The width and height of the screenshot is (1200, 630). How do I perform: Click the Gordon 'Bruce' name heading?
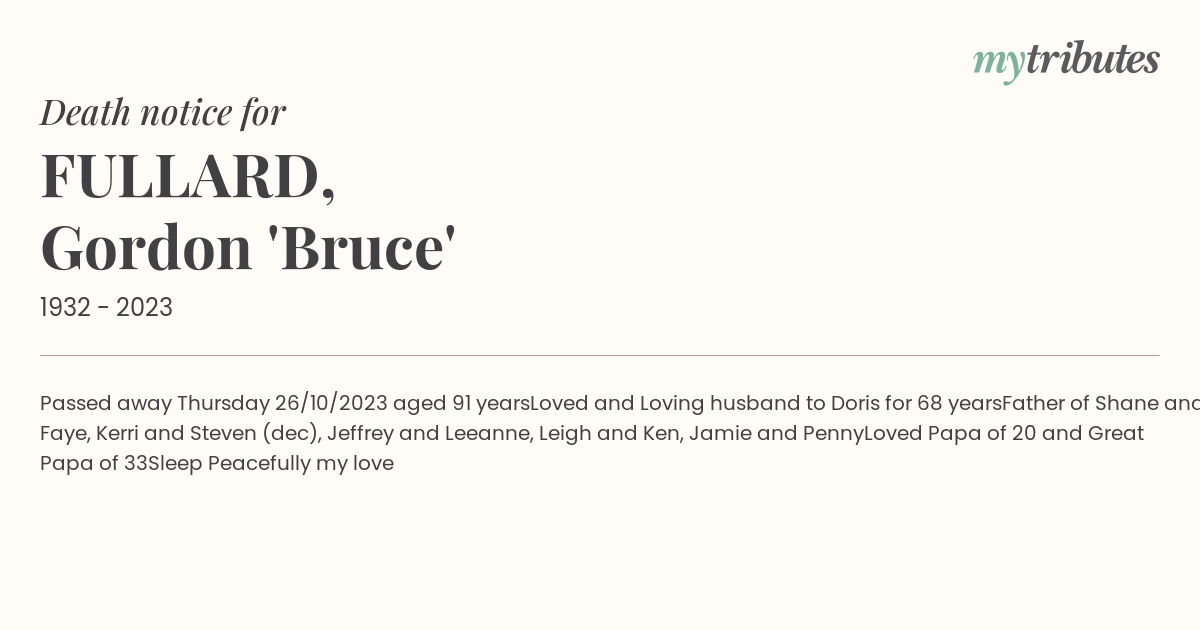pos(248,247)
